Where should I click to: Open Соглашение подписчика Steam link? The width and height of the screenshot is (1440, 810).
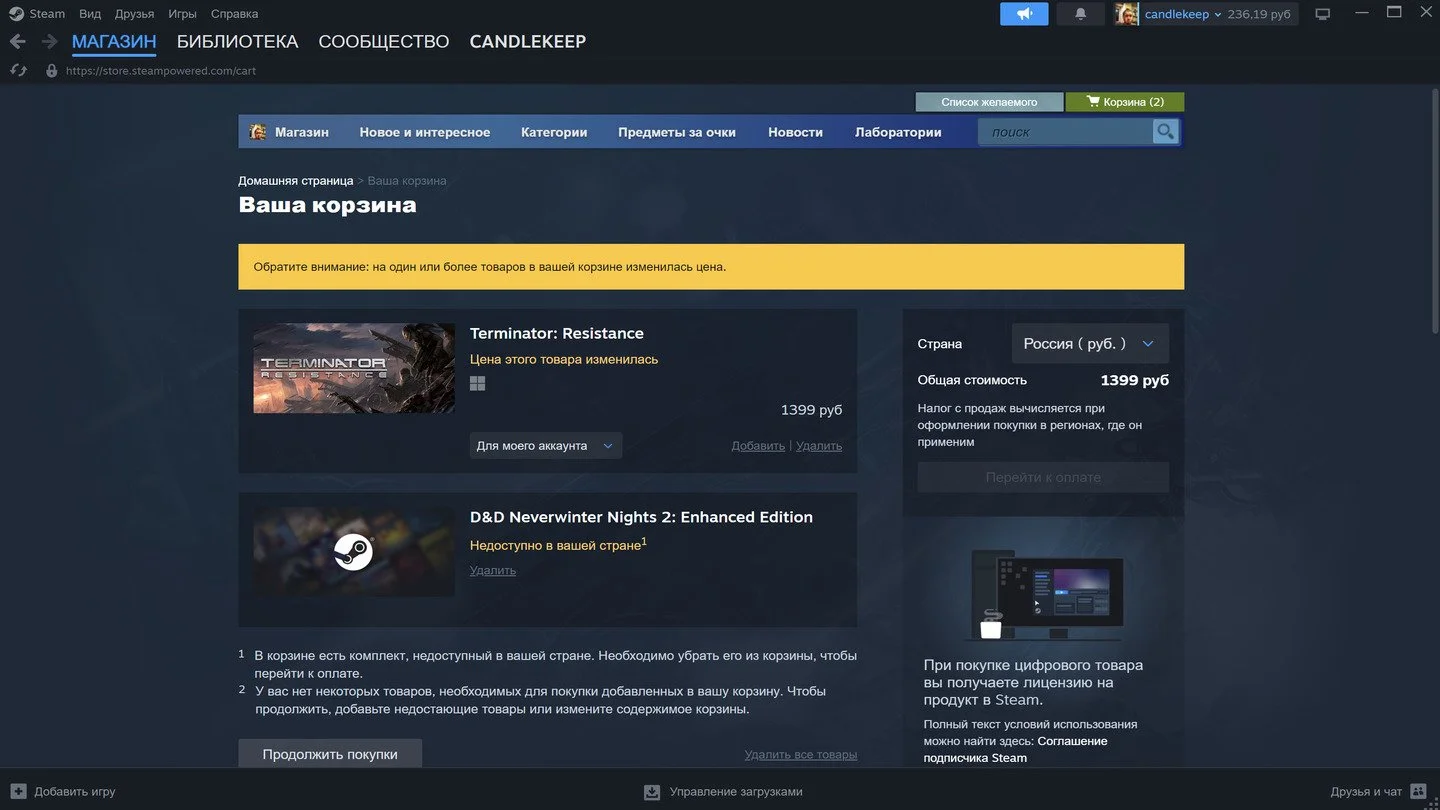click(x=1015, y=749)
